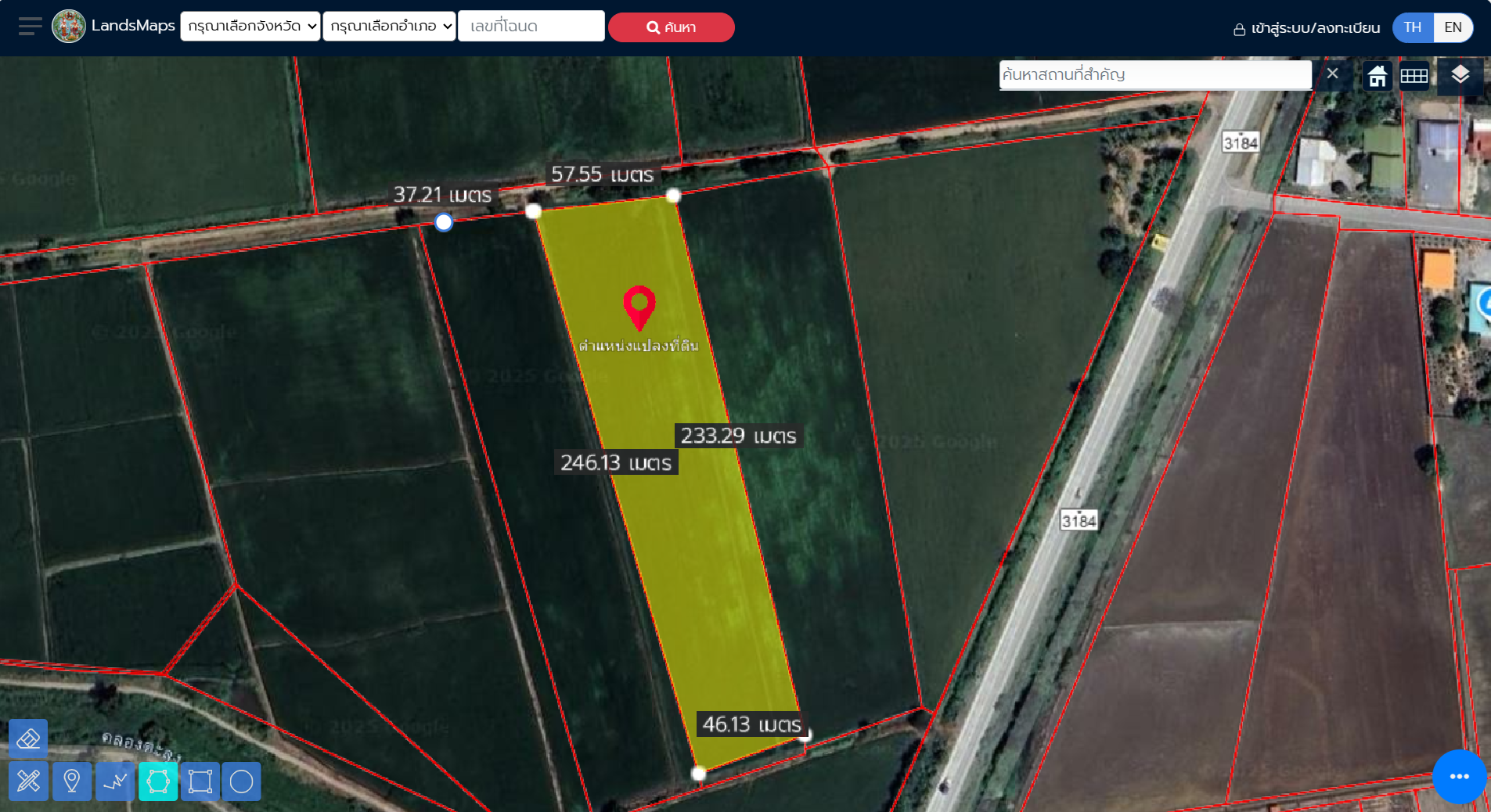Toggle the active polygon drawing tool
The width and height of the screenshot is (1491, 812).
pos(158,781)
